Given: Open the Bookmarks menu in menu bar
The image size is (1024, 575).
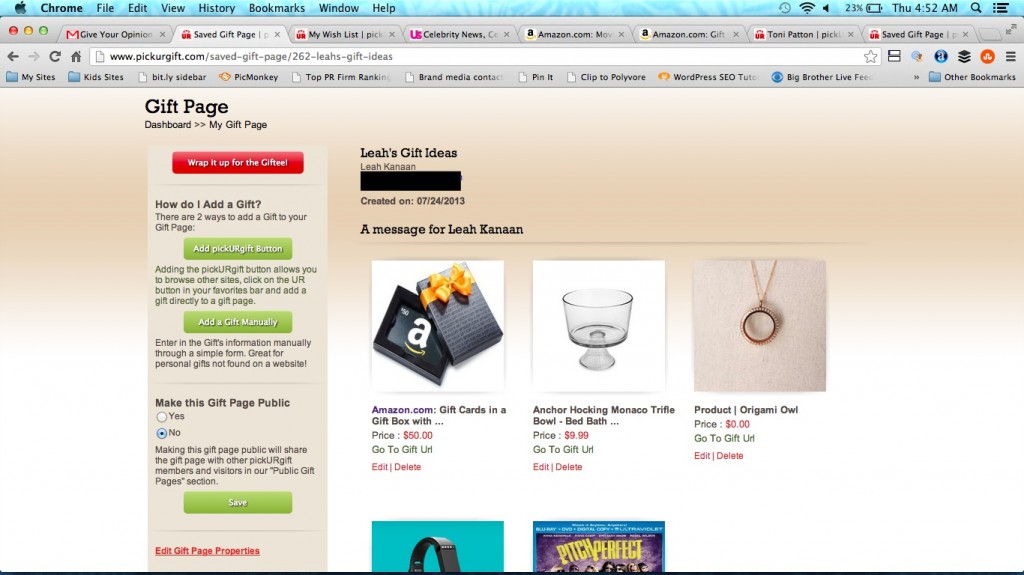Looking at the screenshot, I should click(x=276, y=8).
